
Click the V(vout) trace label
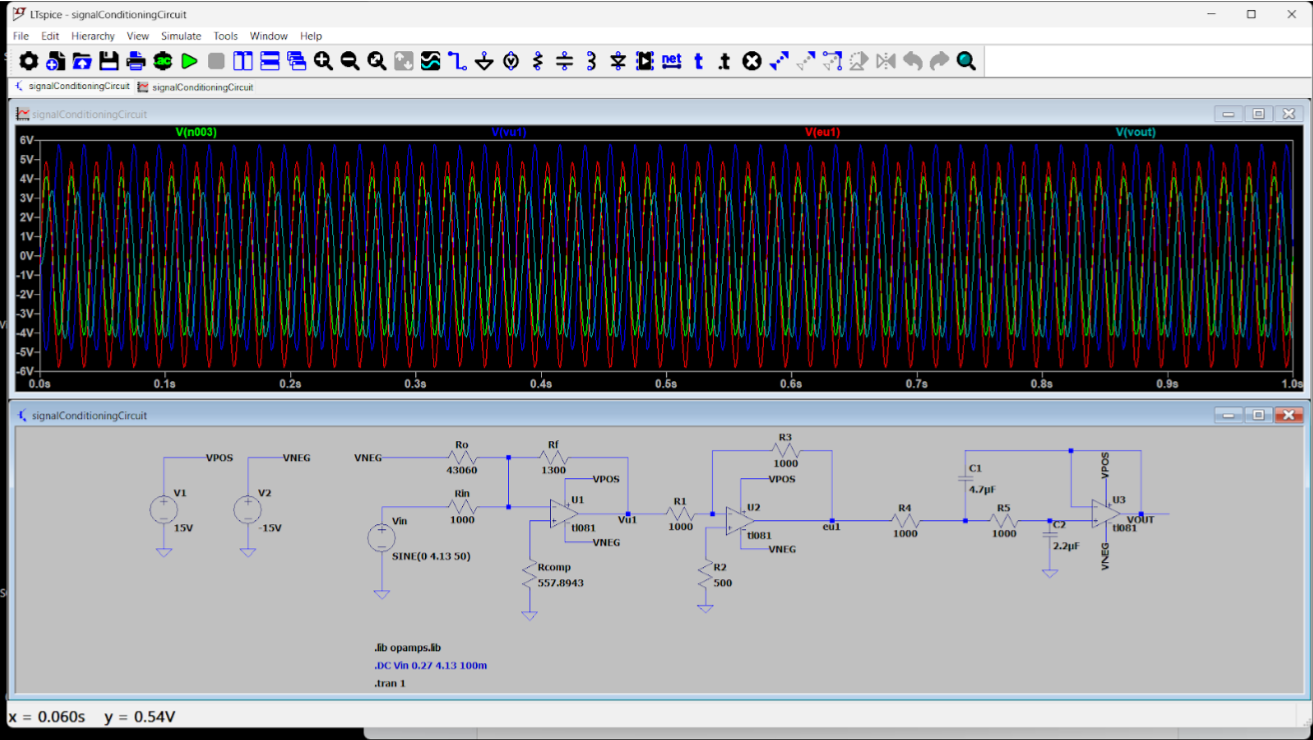coord(1135,132)
